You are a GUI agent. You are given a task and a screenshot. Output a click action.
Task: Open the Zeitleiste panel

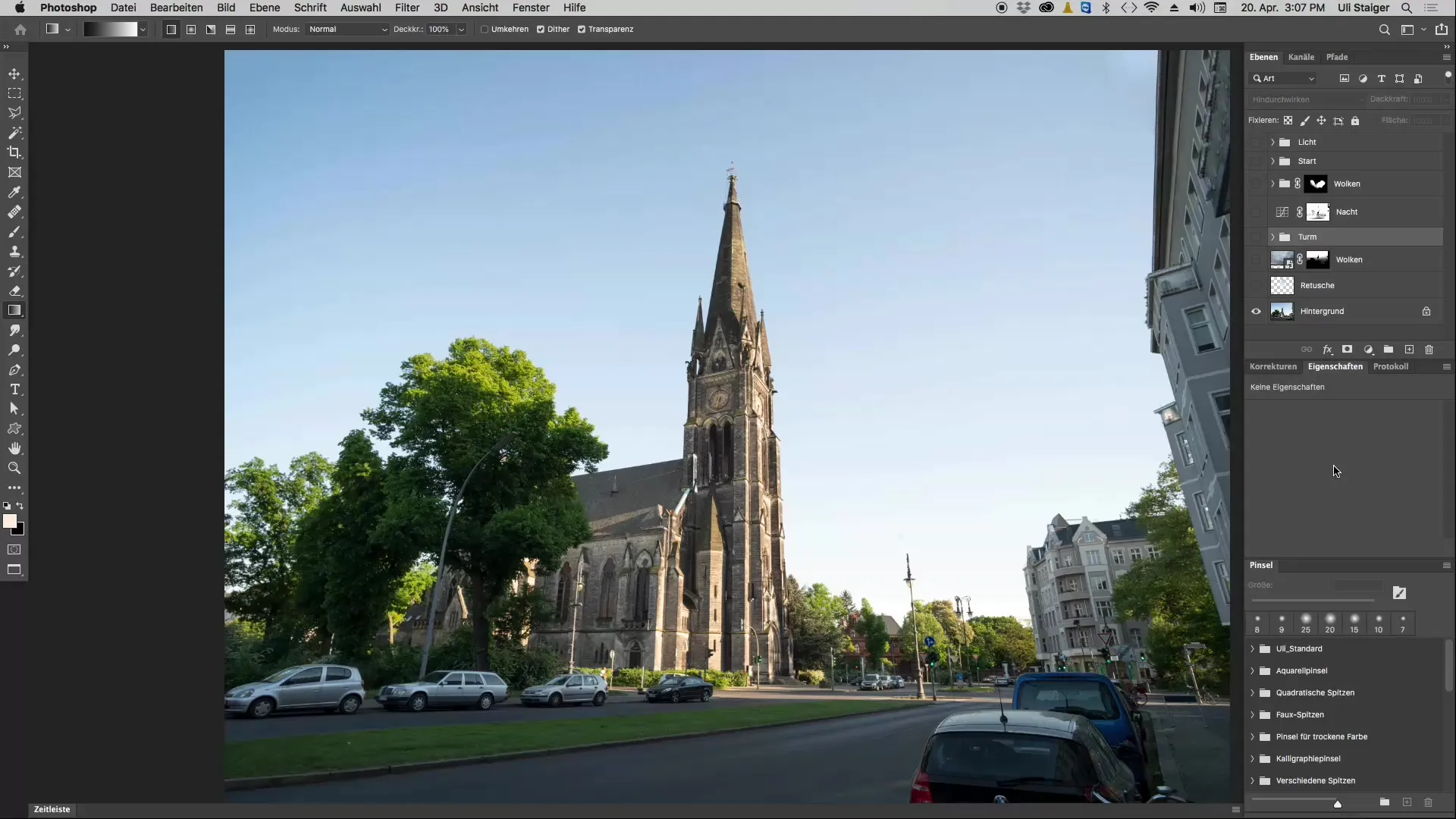pyautogui.click(x=52, y=809)
